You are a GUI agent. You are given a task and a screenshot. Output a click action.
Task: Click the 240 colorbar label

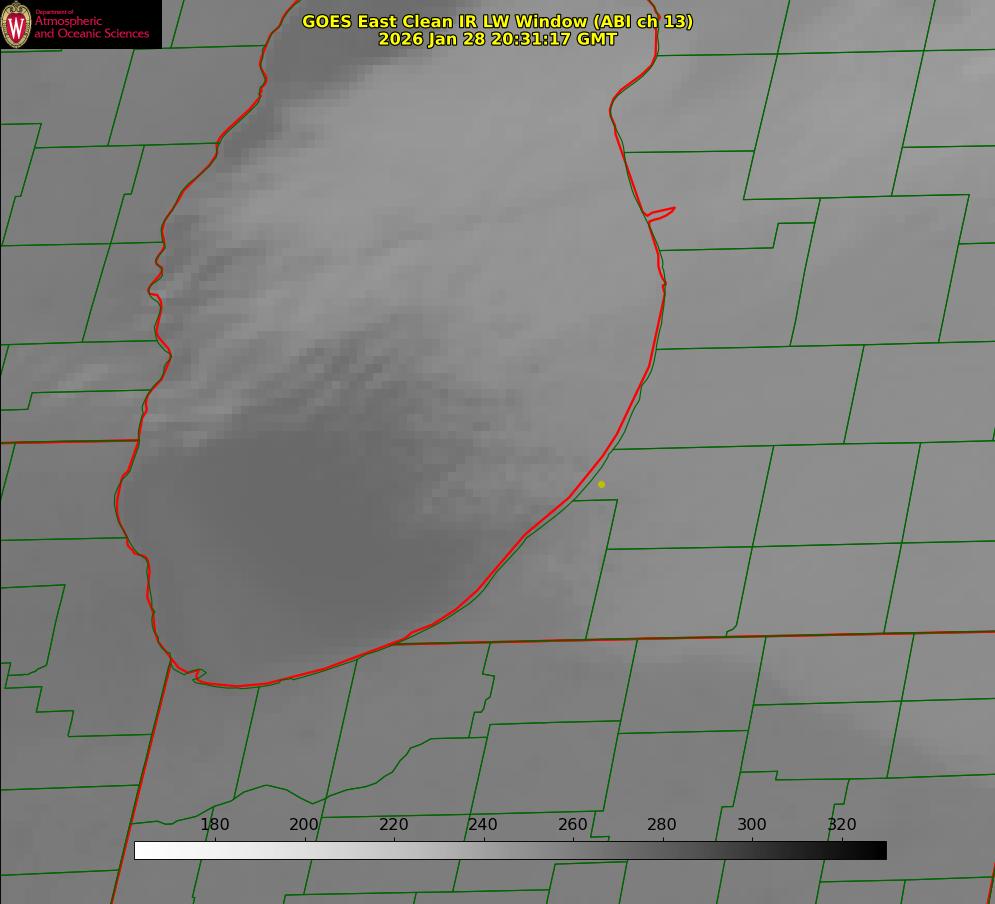click(x=483, y=825)
